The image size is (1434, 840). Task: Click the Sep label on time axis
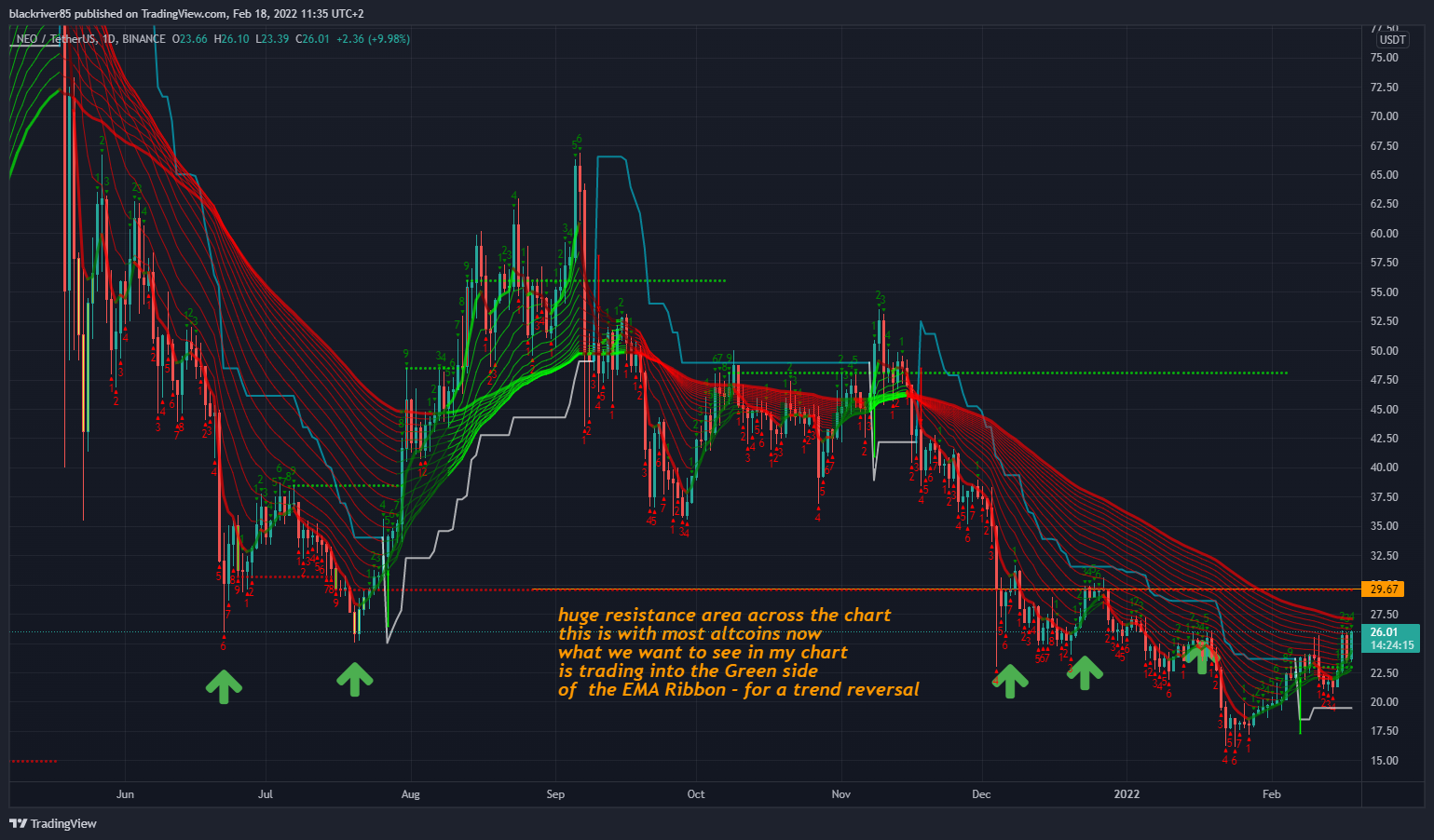pos(555,794)
